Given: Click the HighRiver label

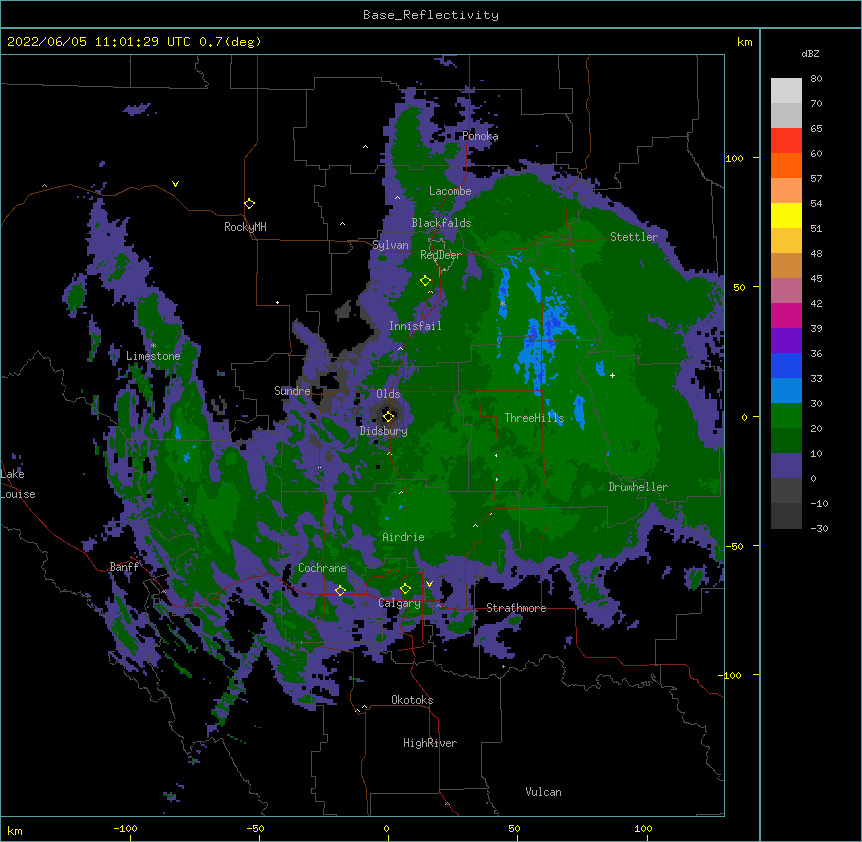Looking at the screenshot, I should tap(430, 743).
